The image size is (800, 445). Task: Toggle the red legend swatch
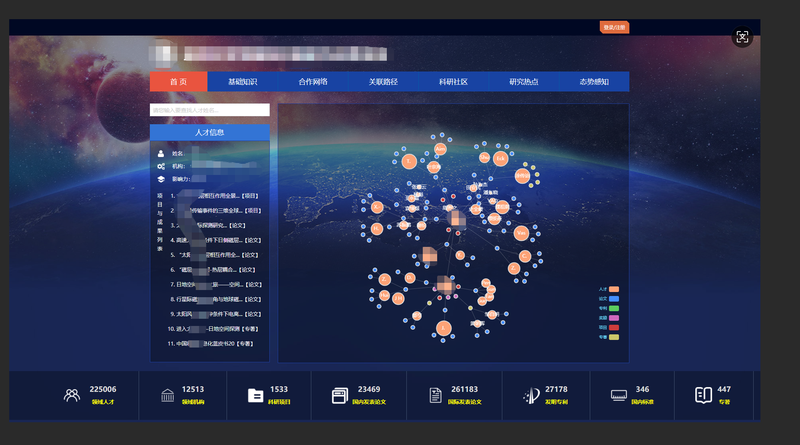(x=614, y=328)
